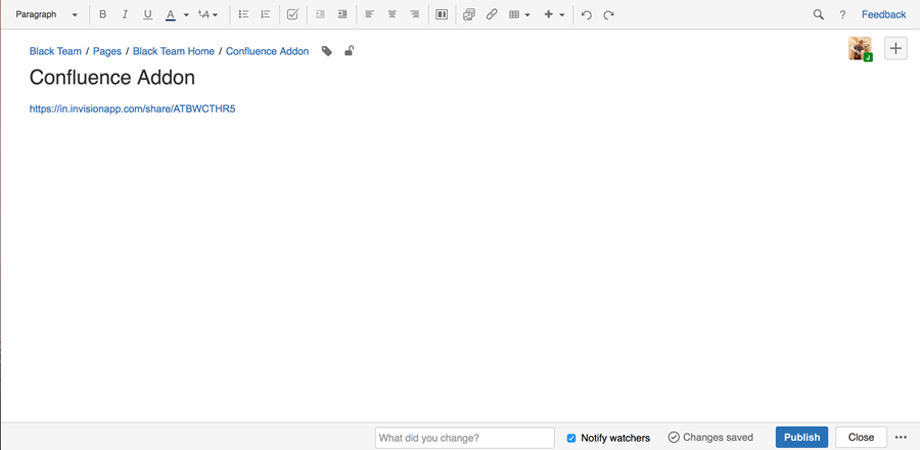This screenshot has width=920, height=450.
Task: Insert a link using chain icon
Action: coord(491,15)
